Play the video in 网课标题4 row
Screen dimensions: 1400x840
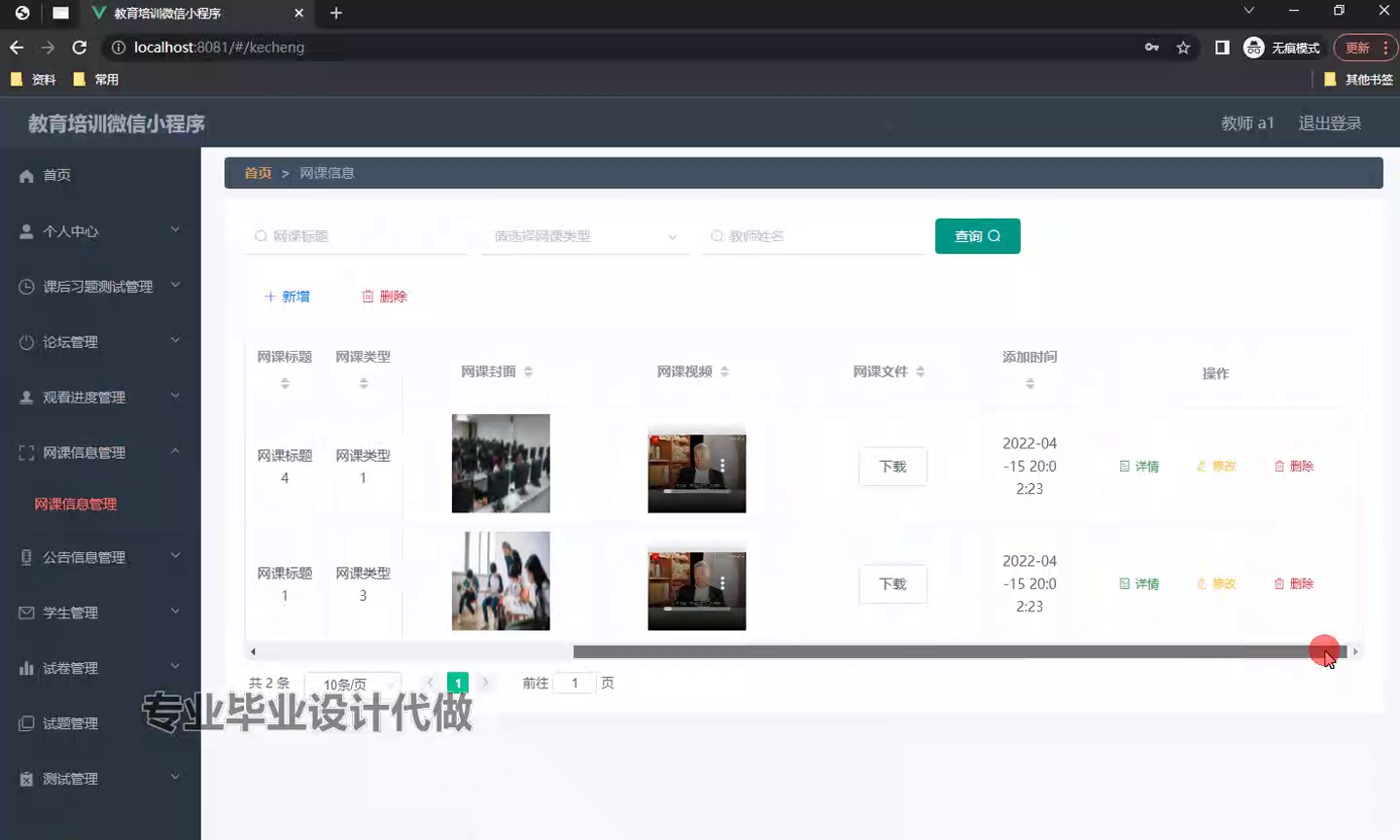697,473
